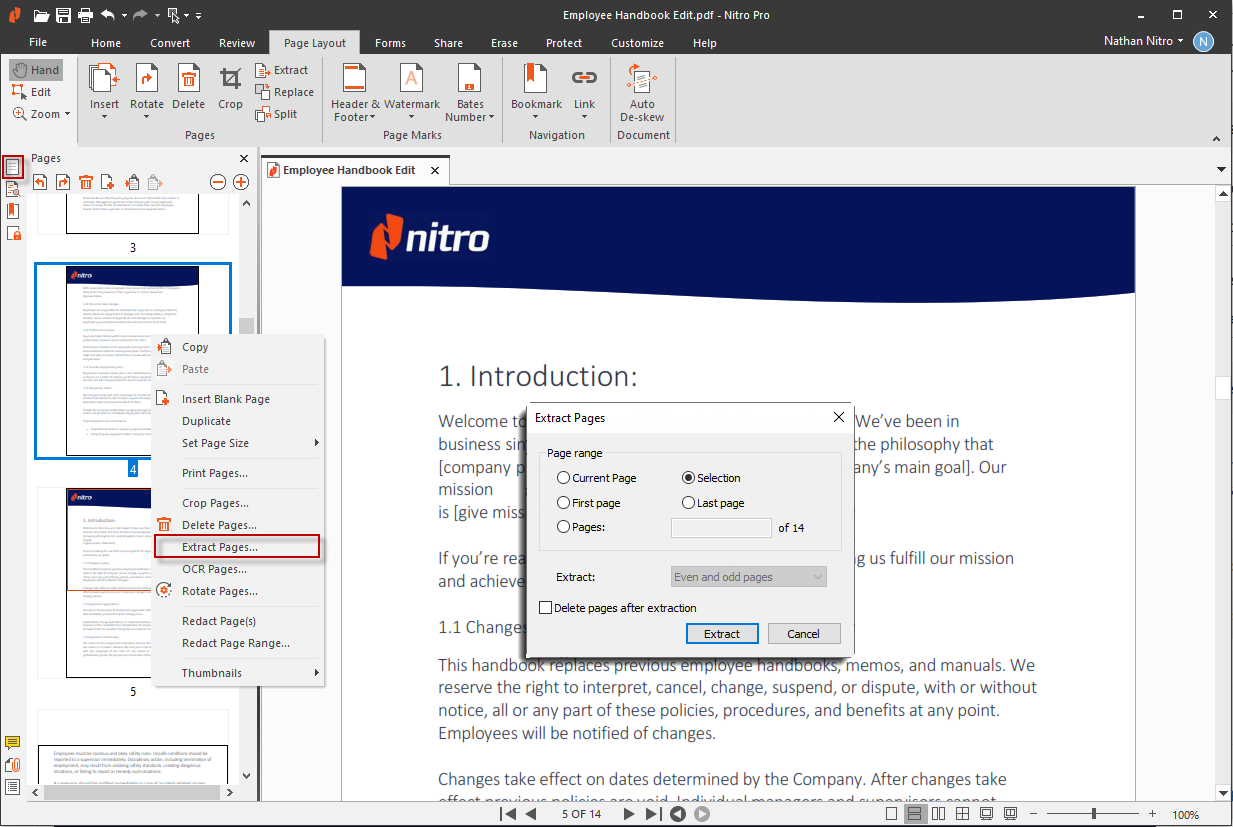Choose Rotate Pages from context menu

coord(219,591)
